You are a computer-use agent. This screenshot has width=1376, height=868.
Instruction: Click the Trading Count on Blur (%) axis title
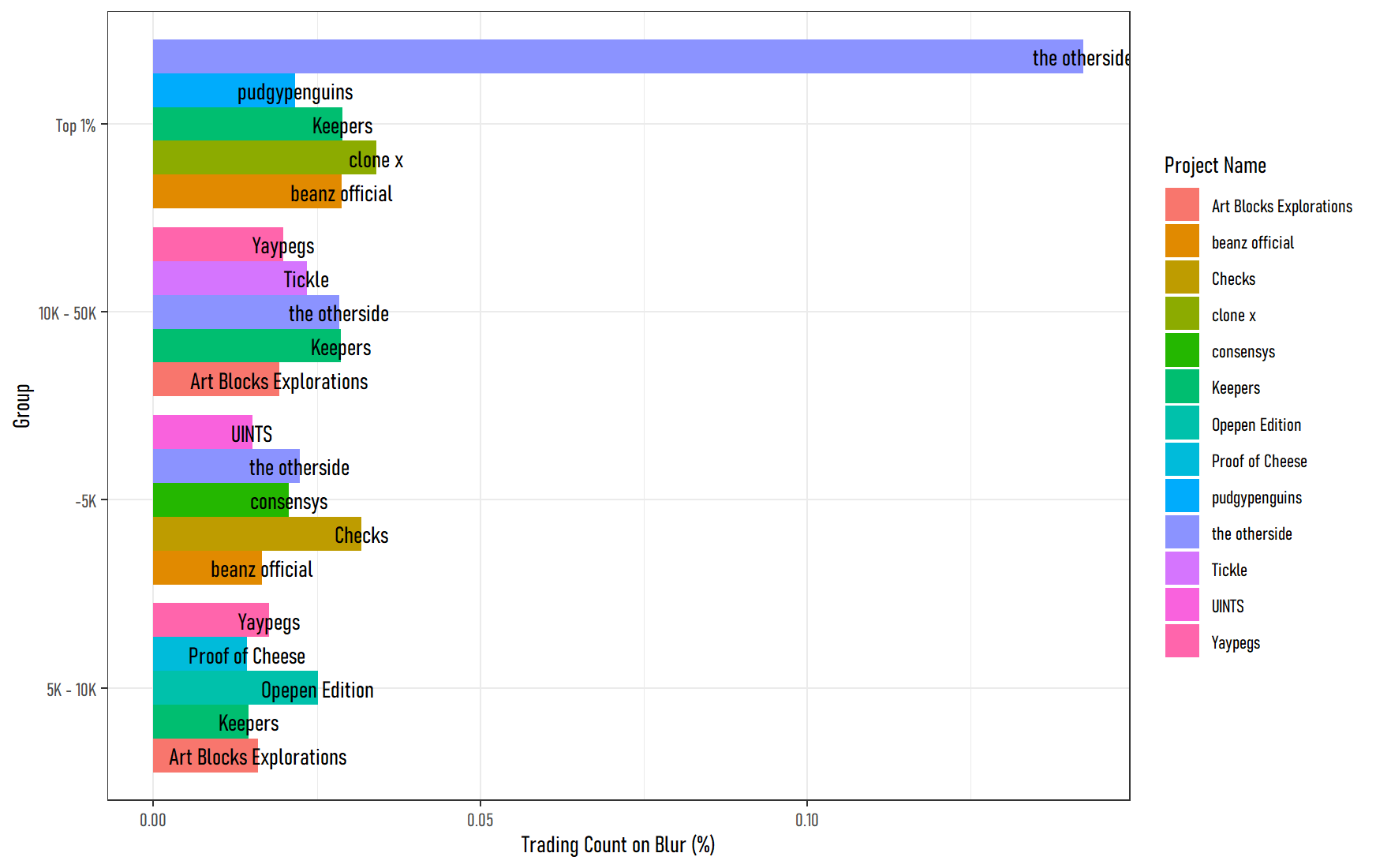[618, 845]
